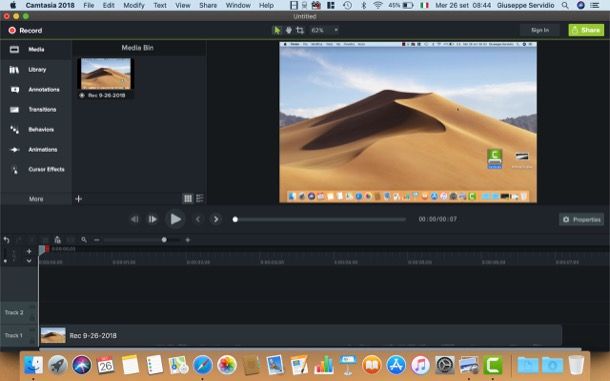Image resolution: width=610 pixels, height=381 pixels.
Task: Select the Rec 9-26-2018 clip on timeline
Action: click(x=301, y=335)
